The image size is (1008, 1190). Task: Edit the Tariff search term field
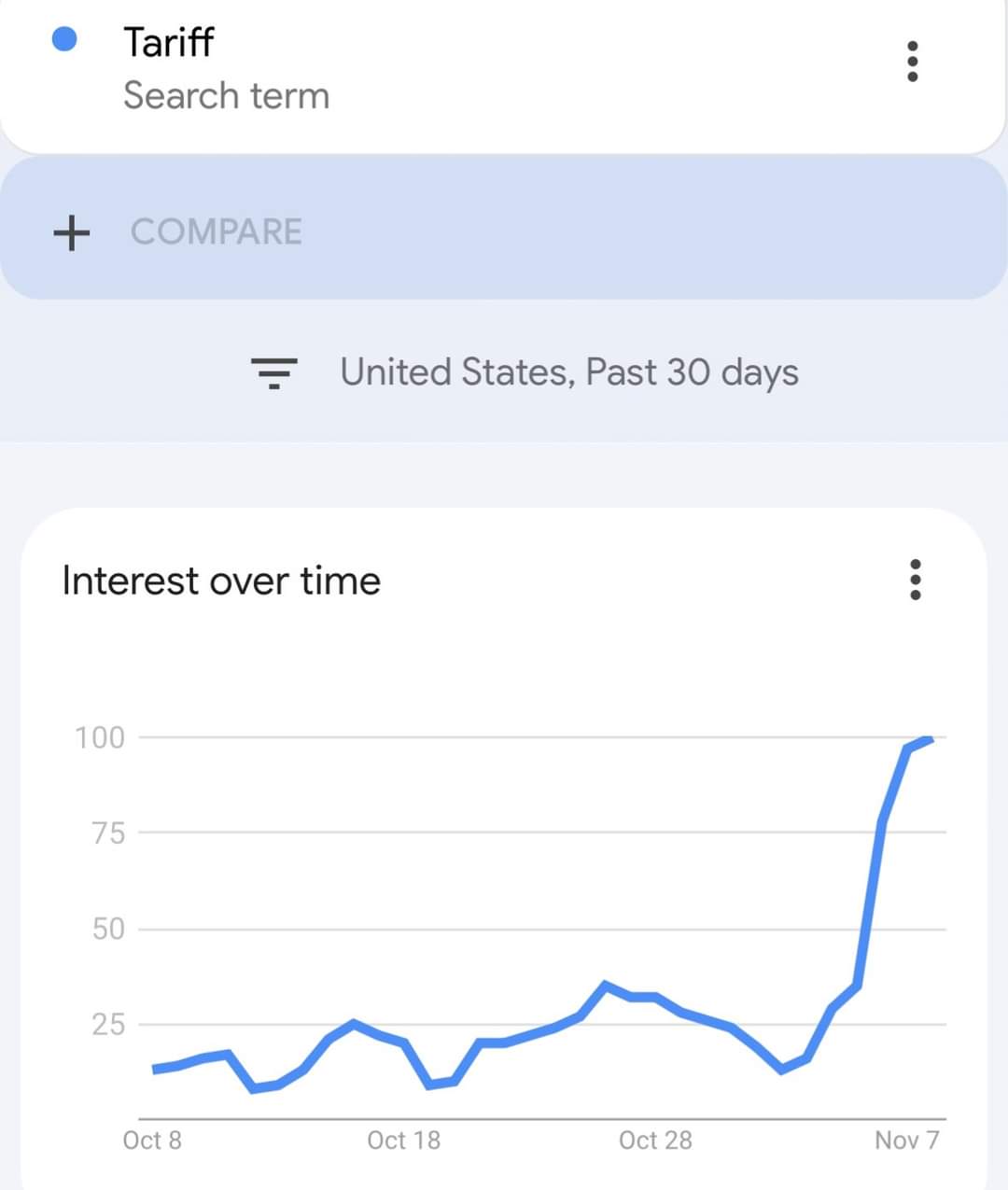pos(504,69)
